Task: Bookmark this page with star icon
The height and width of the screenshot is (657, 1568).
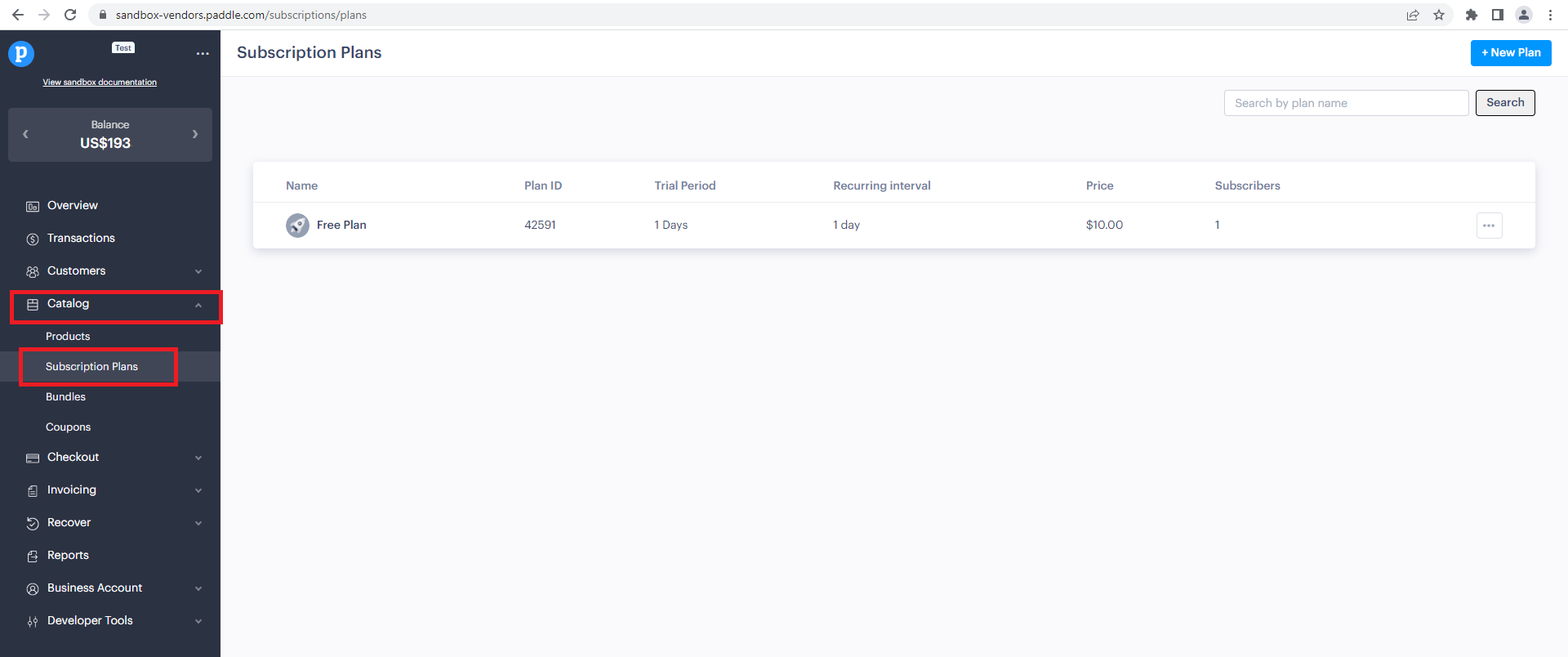Action: 1439,15
